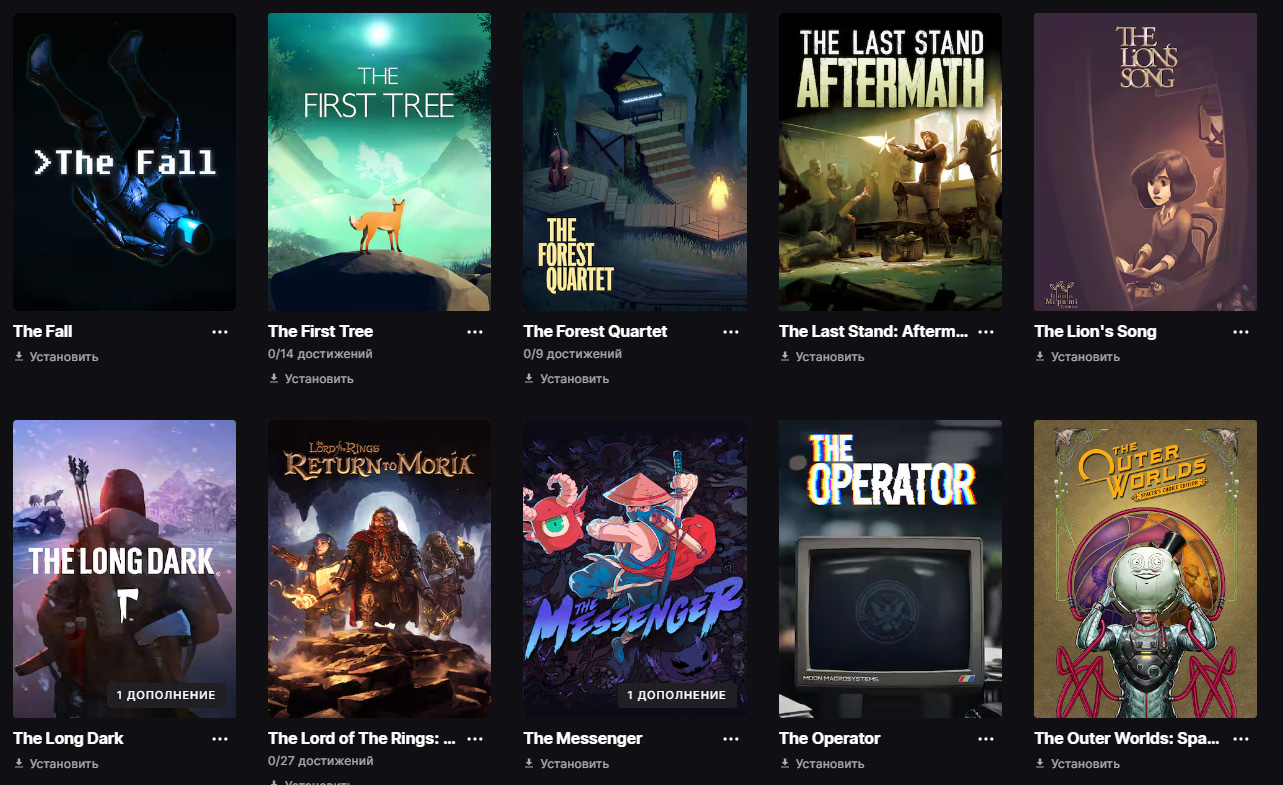
Task: Open more options for The Lion's Song
Action: tap(1241, 332)
